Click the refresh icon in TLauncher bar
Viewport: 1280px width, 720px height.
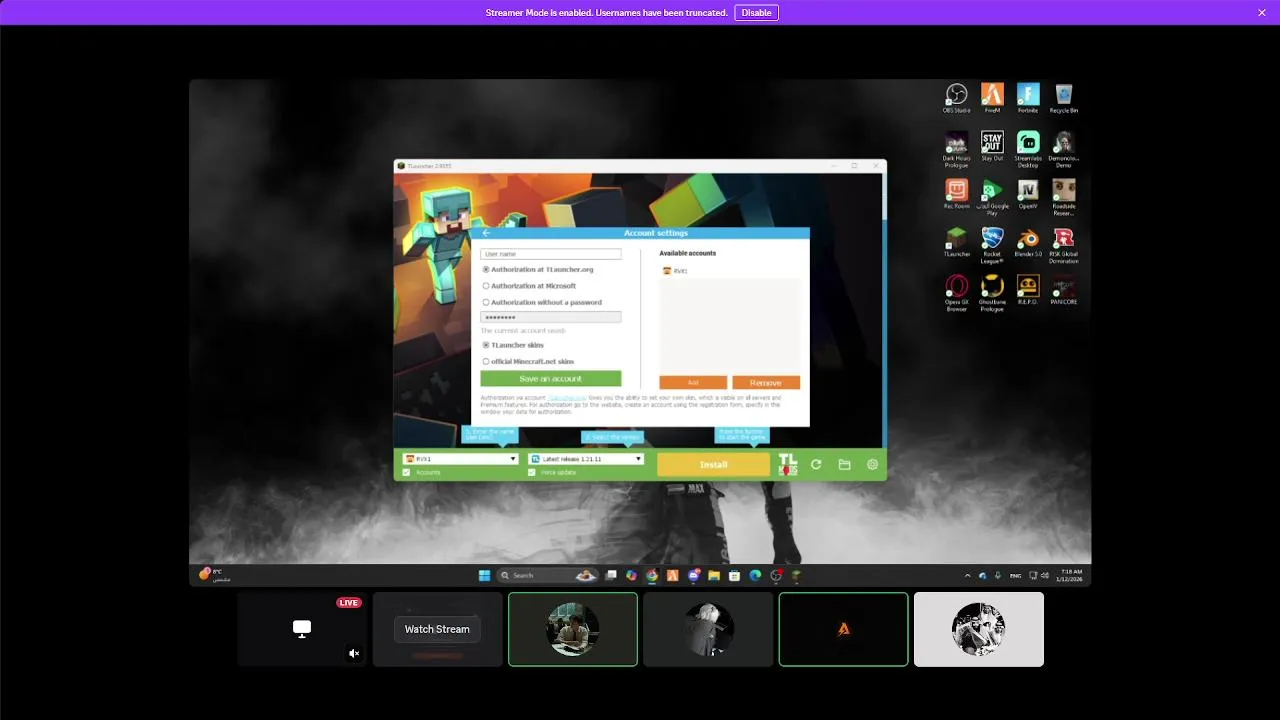click(x=816, y=464)
